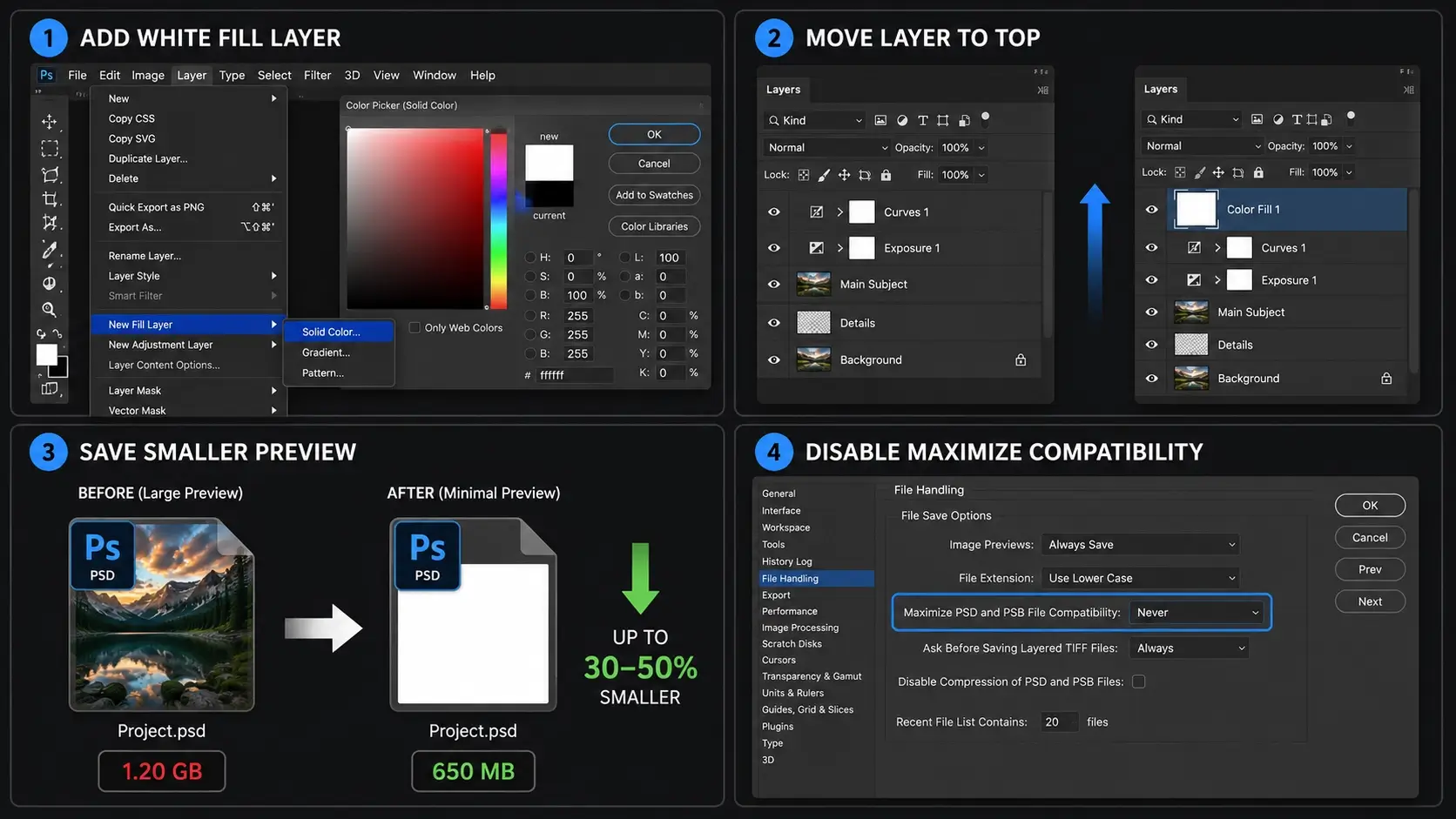Select the Crop tool
Screen dimensions: 1456x819
[x=50, y=198]
